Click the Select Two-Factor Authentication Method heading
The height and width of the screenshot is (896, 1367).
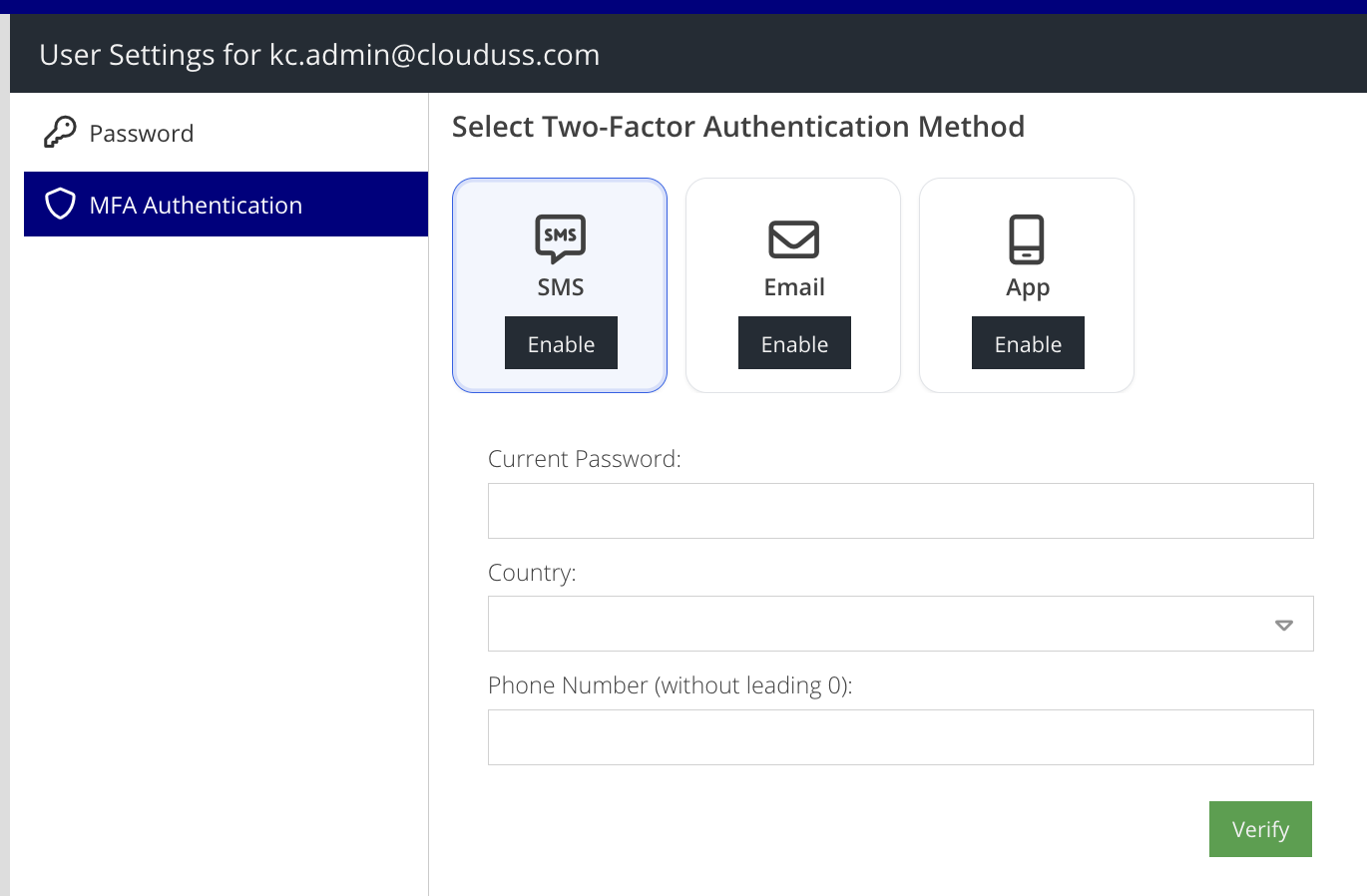click(738, 127)
